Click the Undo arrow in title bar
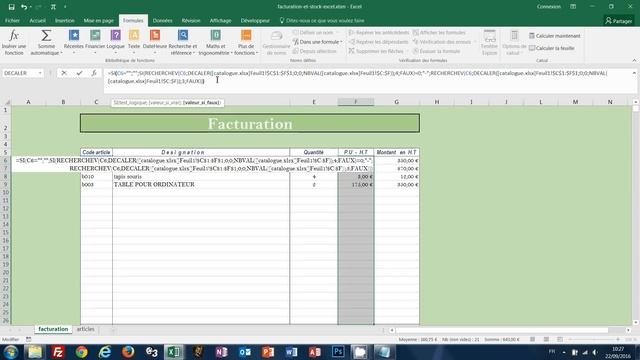 coord(24,7)
